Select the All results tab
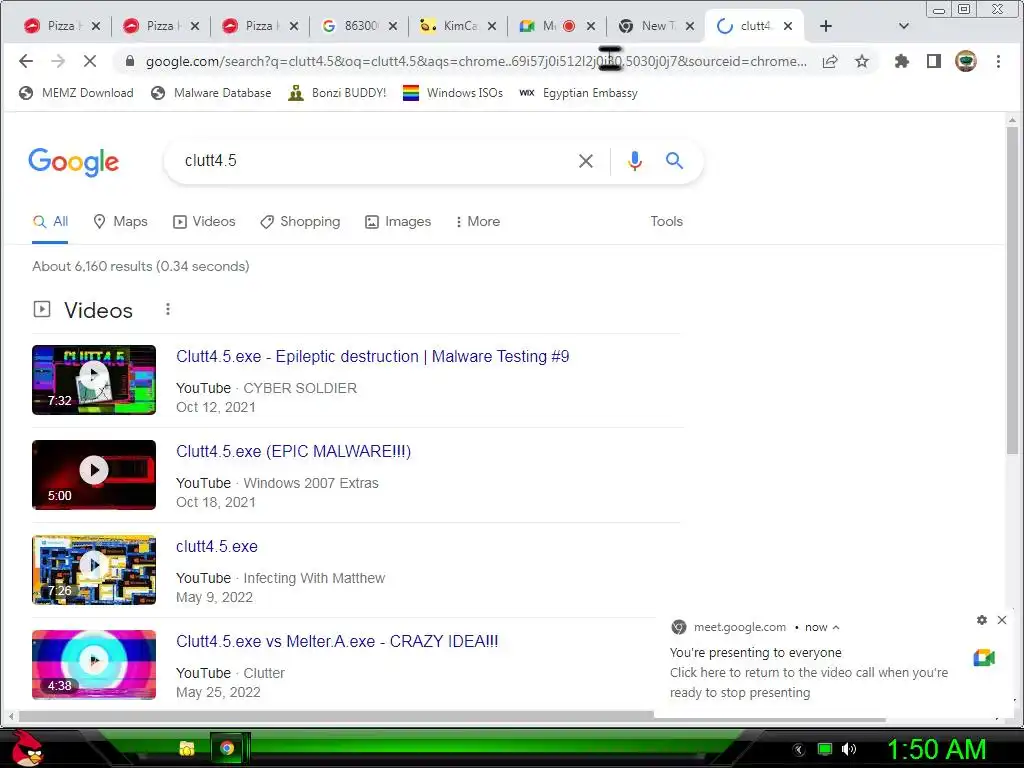Image resolution: width=1024 pixels, height=768 pixels. [50, 221]
